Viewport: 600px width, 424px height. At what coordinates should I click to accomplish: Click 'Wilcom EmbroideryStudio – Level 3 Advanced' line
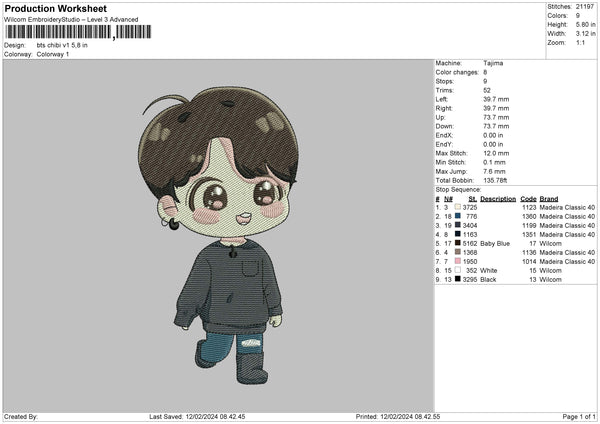[71, 20]
